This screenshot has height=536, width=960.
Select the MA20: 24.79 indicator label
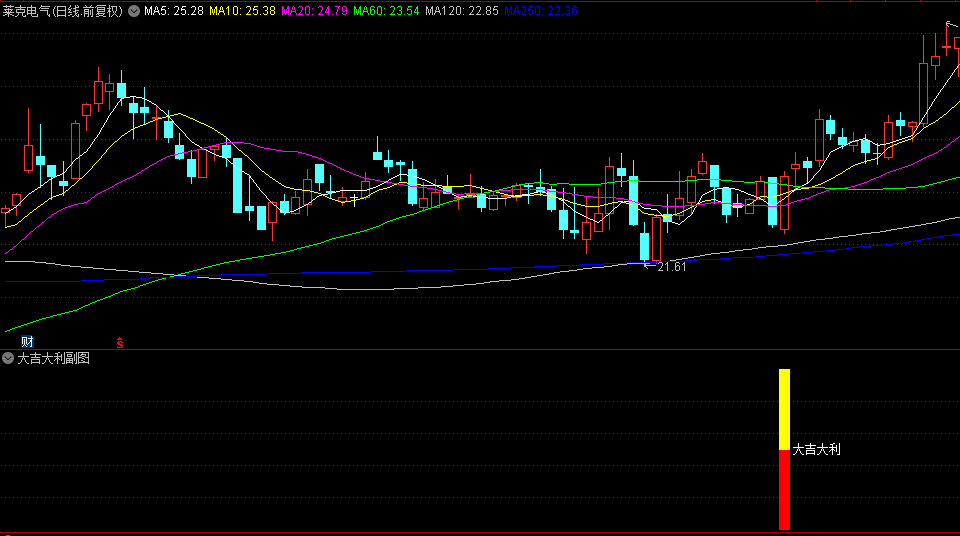pos(315,11)
